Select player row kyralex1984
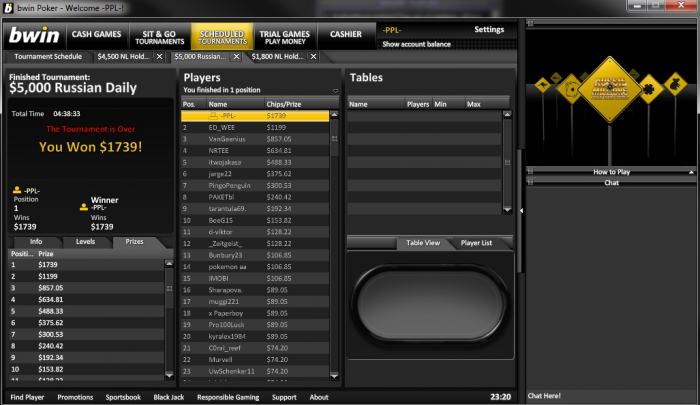The height and width of the screenshot is (405, 700). [x=255, y=336]
